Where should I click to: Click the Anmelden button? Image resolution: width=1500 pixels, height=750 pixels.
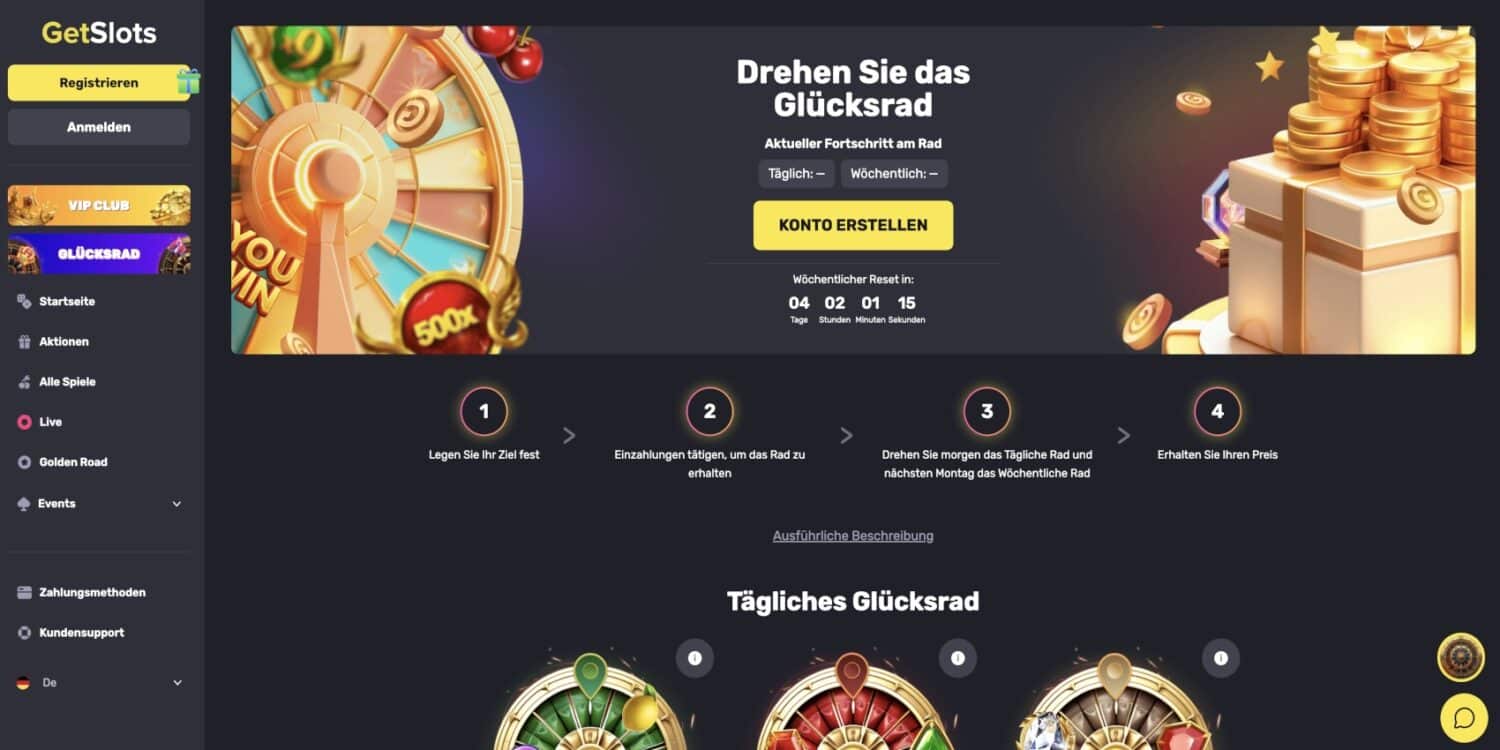point(99,127)
